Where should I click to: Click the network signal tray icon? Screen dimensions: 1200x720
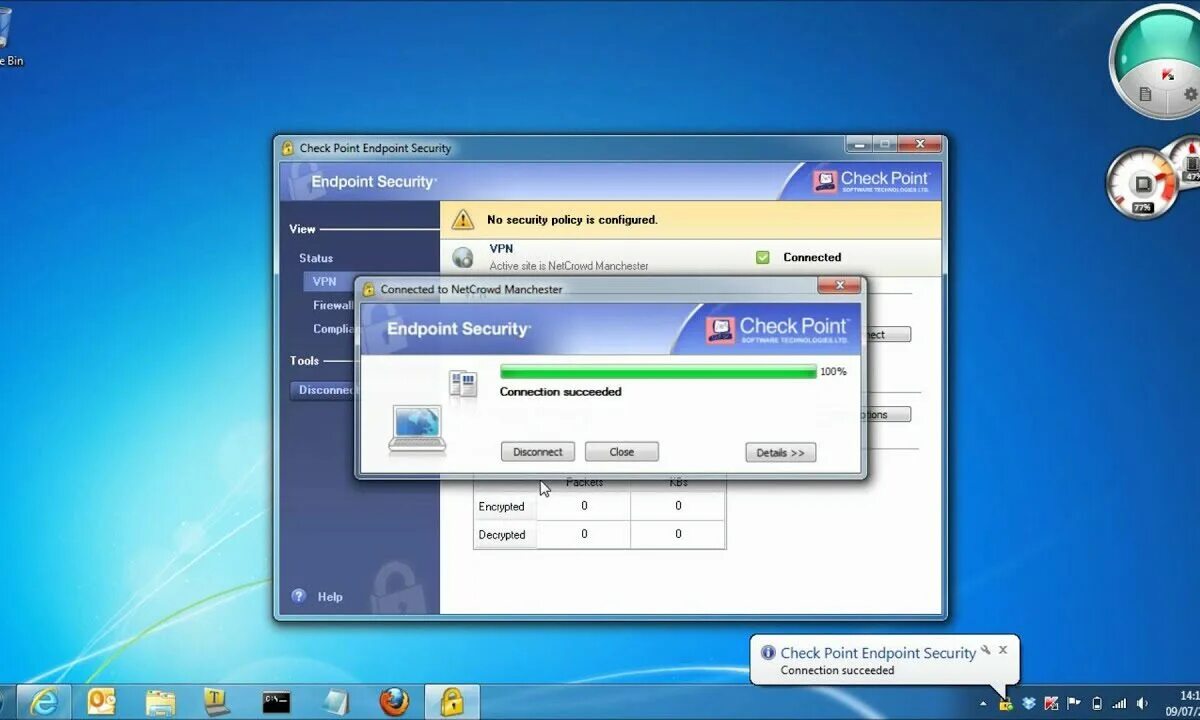1119,703
